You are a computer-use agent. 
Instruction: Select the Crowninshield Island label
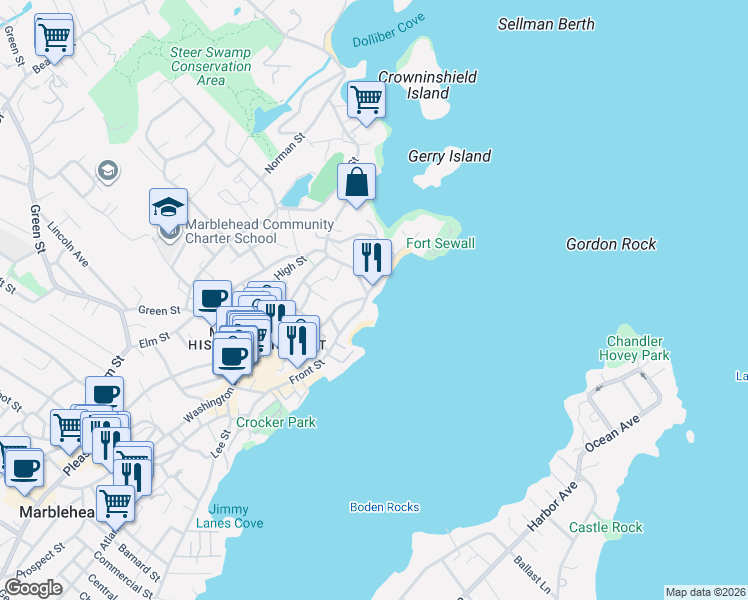427,85
